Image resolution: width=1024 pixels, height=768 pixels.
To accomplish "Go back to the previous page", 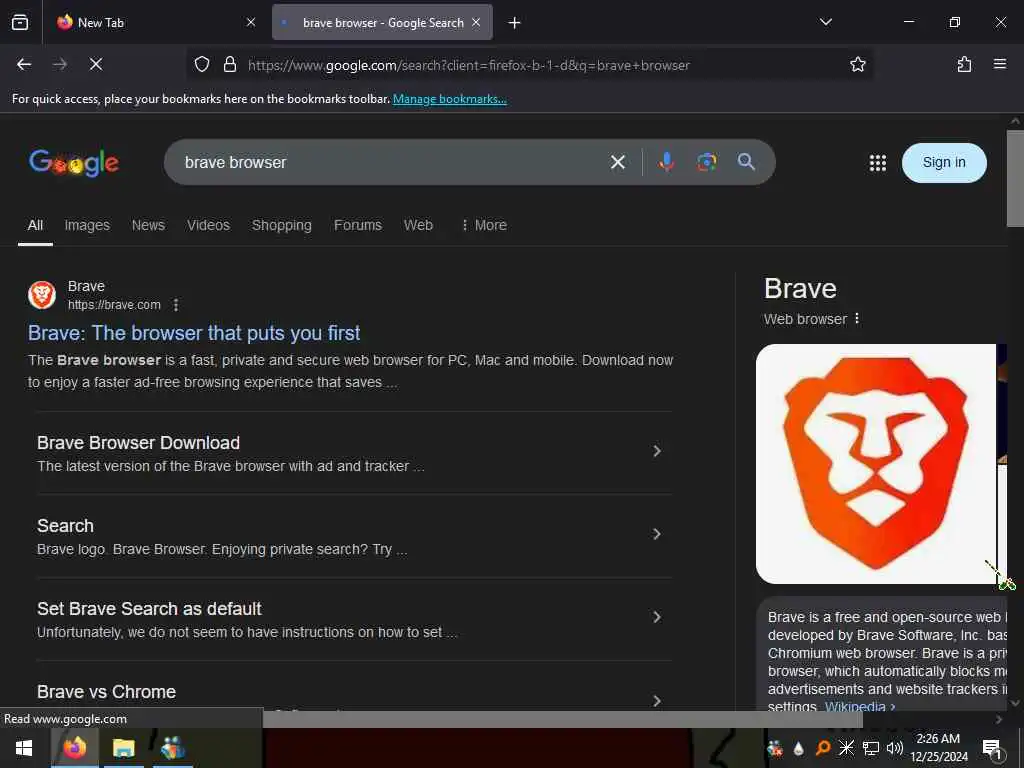I will pos(24,64).
